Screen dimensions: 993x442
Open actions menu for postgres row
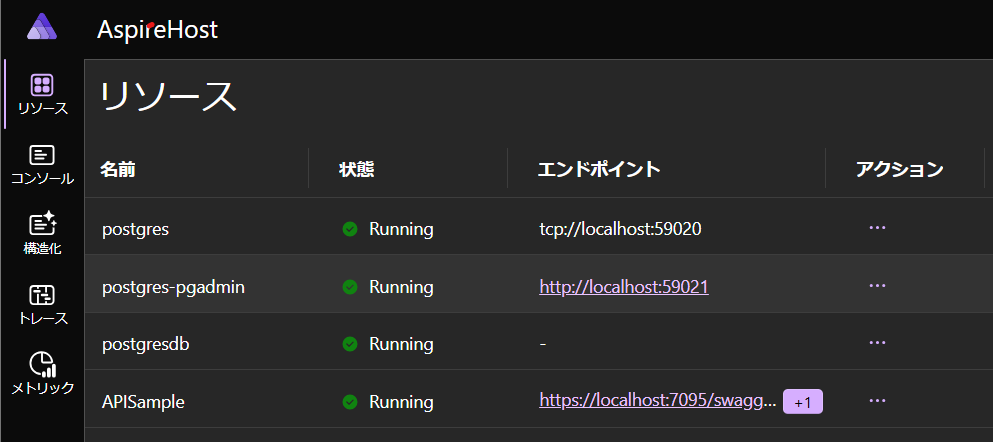[877, 228]
